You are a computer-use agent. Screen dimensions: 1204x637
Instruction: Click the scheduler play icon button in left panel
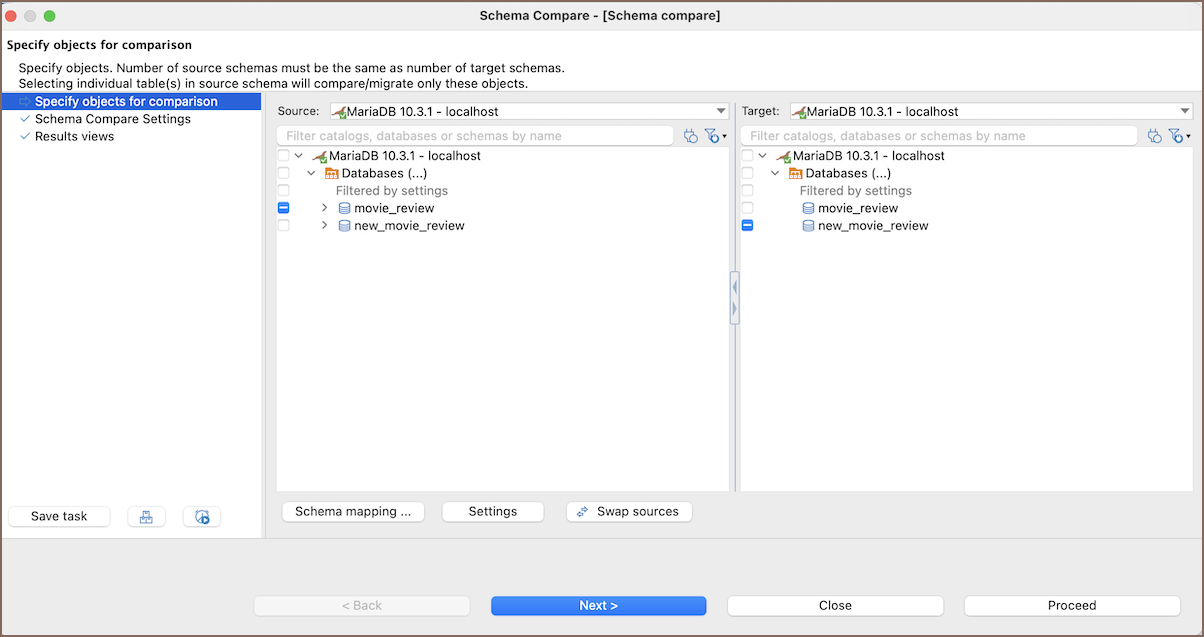202,517
